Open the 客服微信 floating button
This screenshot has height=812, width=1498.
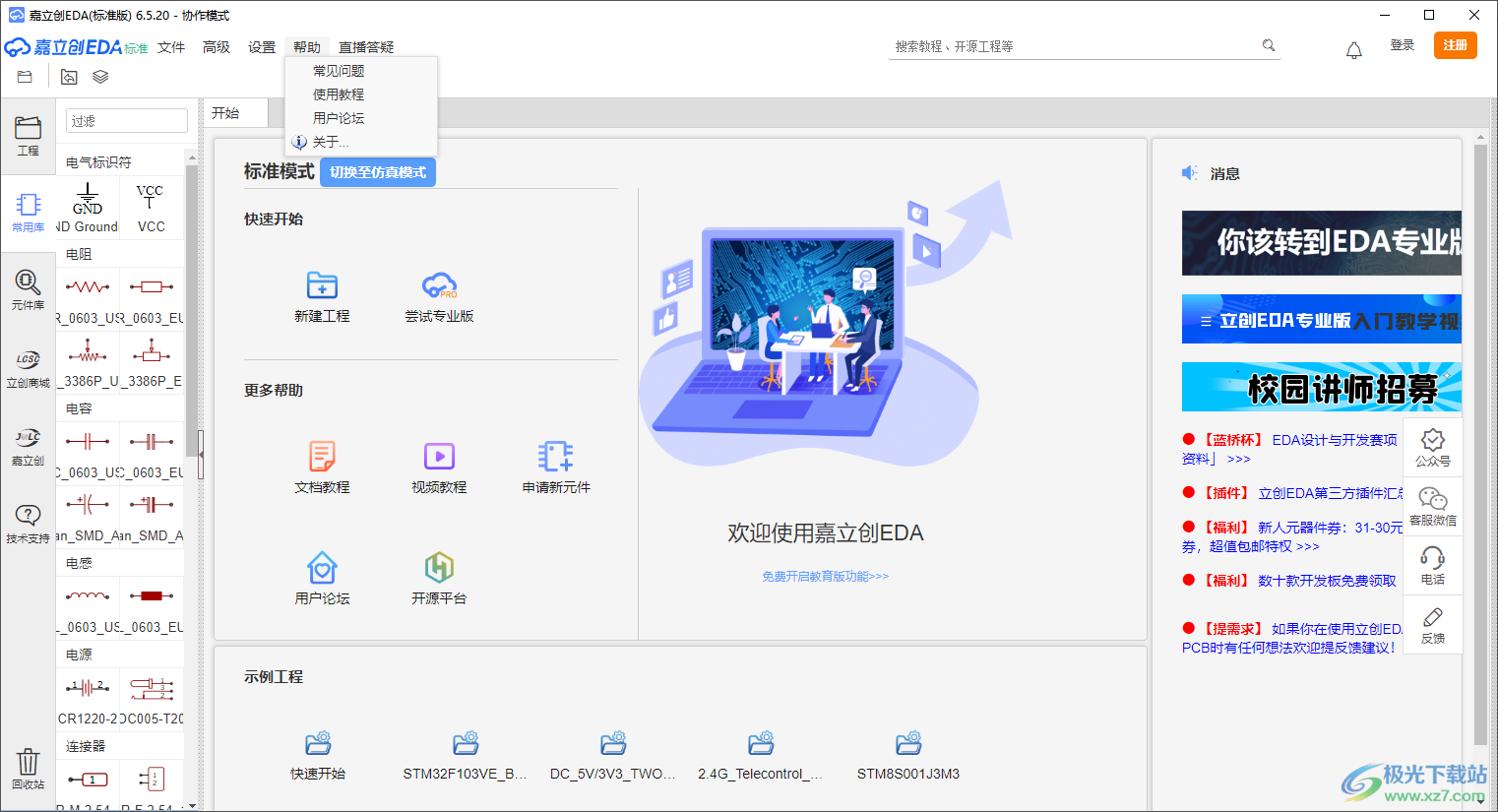[1433, 506]
